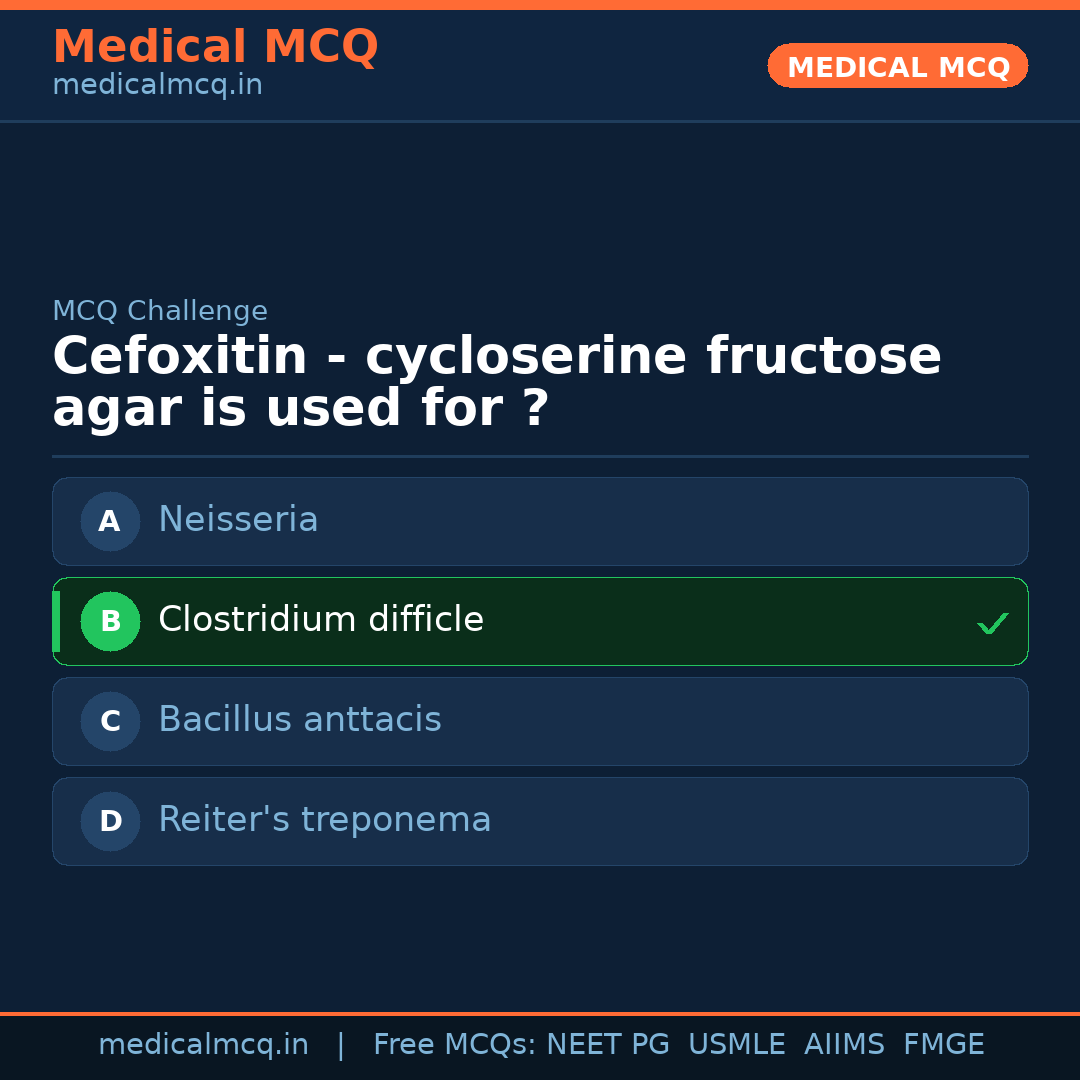Click the MCQ Challenge label
This screenshot has height=1080, width=1080.
click(160, 311)
